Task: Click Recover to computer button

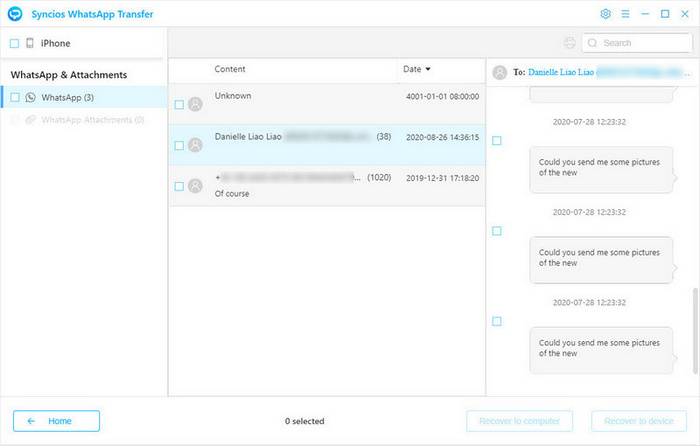Action: 519,421
